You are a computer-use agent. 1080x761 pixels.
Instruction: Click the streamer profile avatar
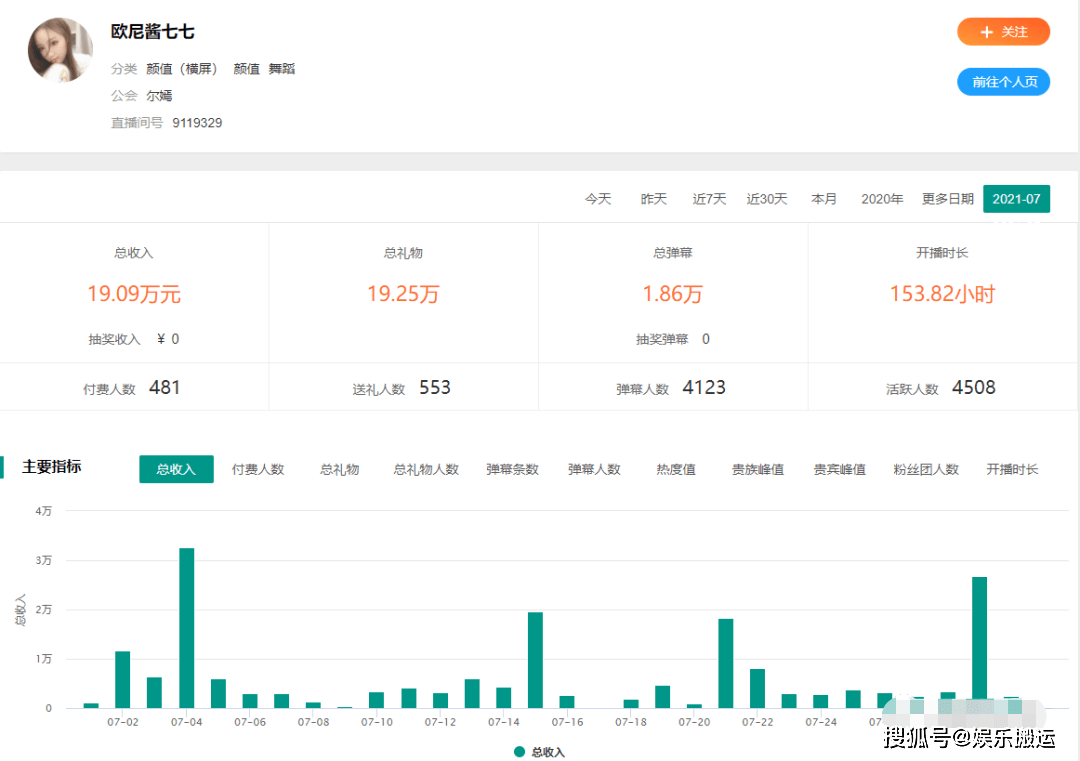coord(60,50)
